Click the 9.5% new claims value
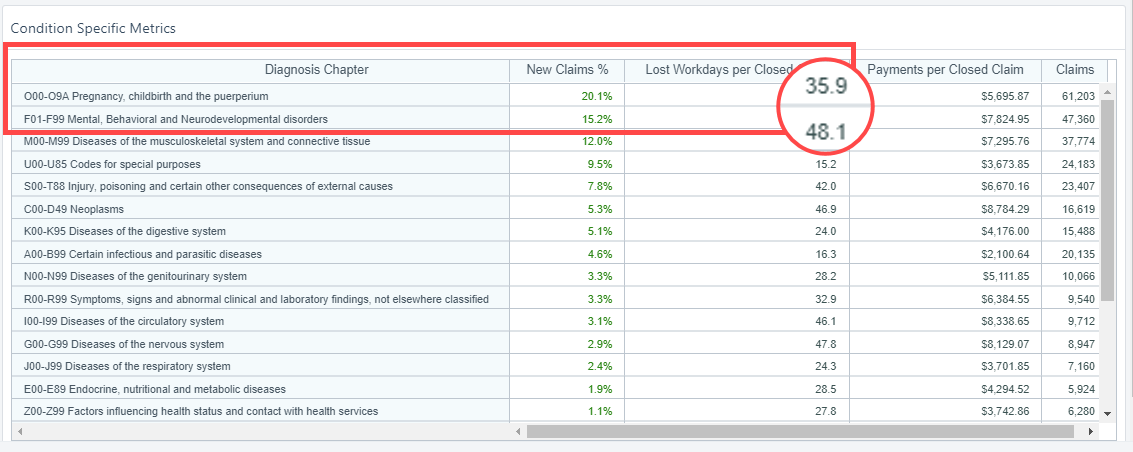The height and width of the screenshot is (452, 1133). coord(602,164)
